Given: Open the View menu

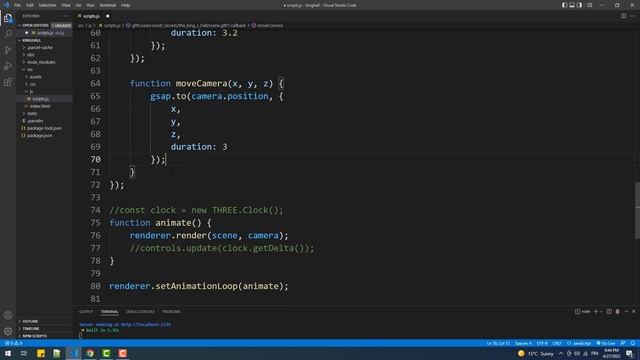Looking at the screenshot, I should (x=66, y=5).
